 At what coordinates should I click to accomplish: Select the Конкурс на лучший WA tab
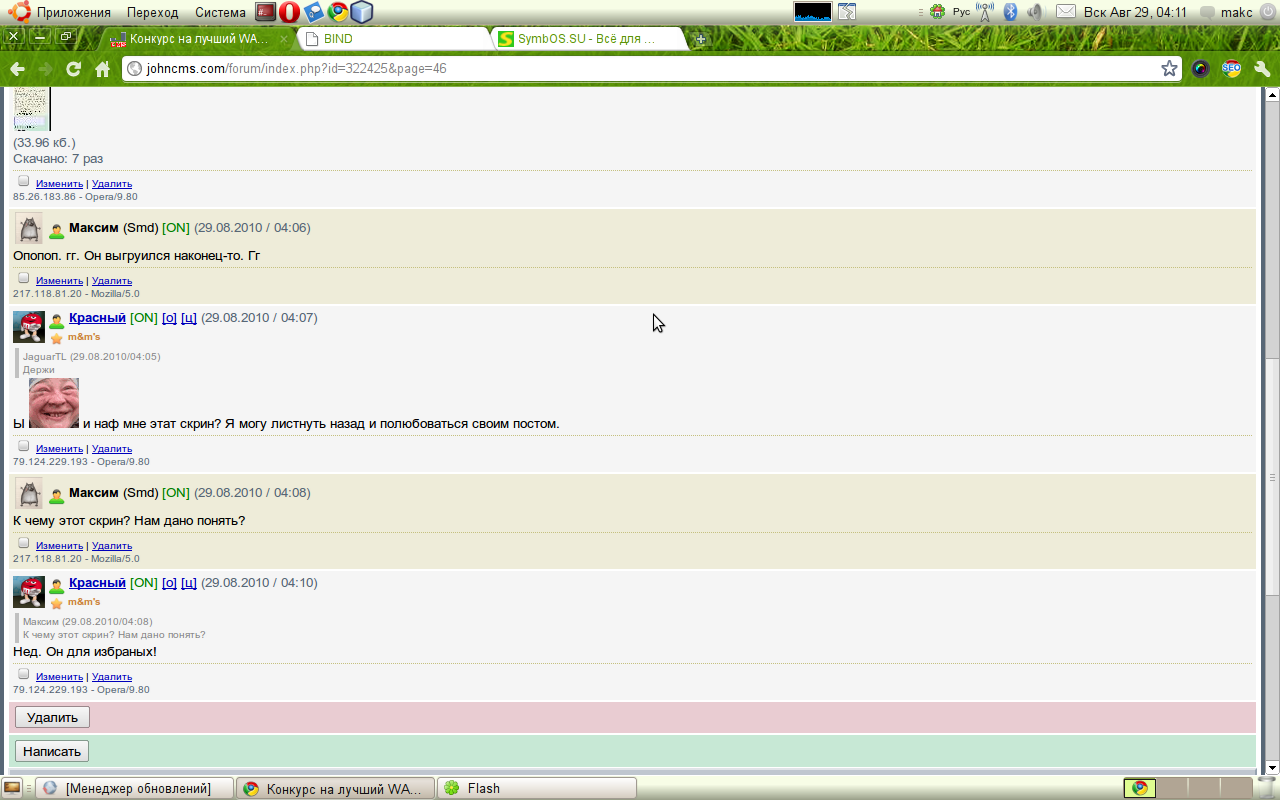click(x=198, y=39)
